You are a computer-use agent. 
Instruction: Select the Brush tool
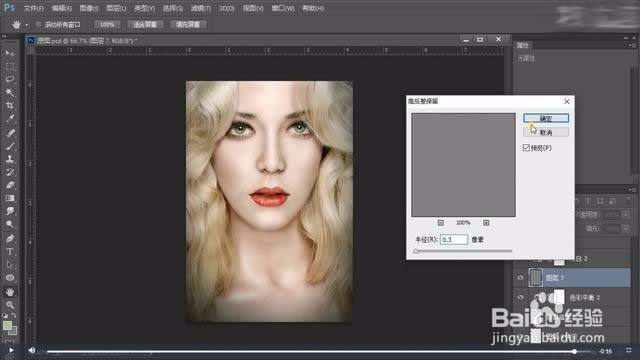point(10,146)
